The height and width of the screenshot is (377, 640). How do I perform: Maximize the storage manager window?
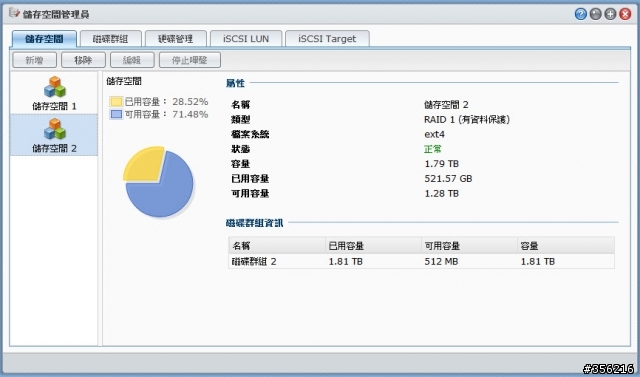tap(610, 14)
